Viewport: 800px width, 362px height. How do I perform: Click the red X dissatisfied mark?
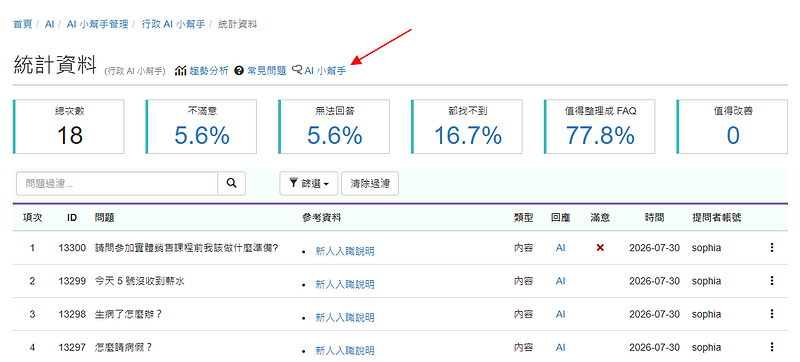click(600, 247)
